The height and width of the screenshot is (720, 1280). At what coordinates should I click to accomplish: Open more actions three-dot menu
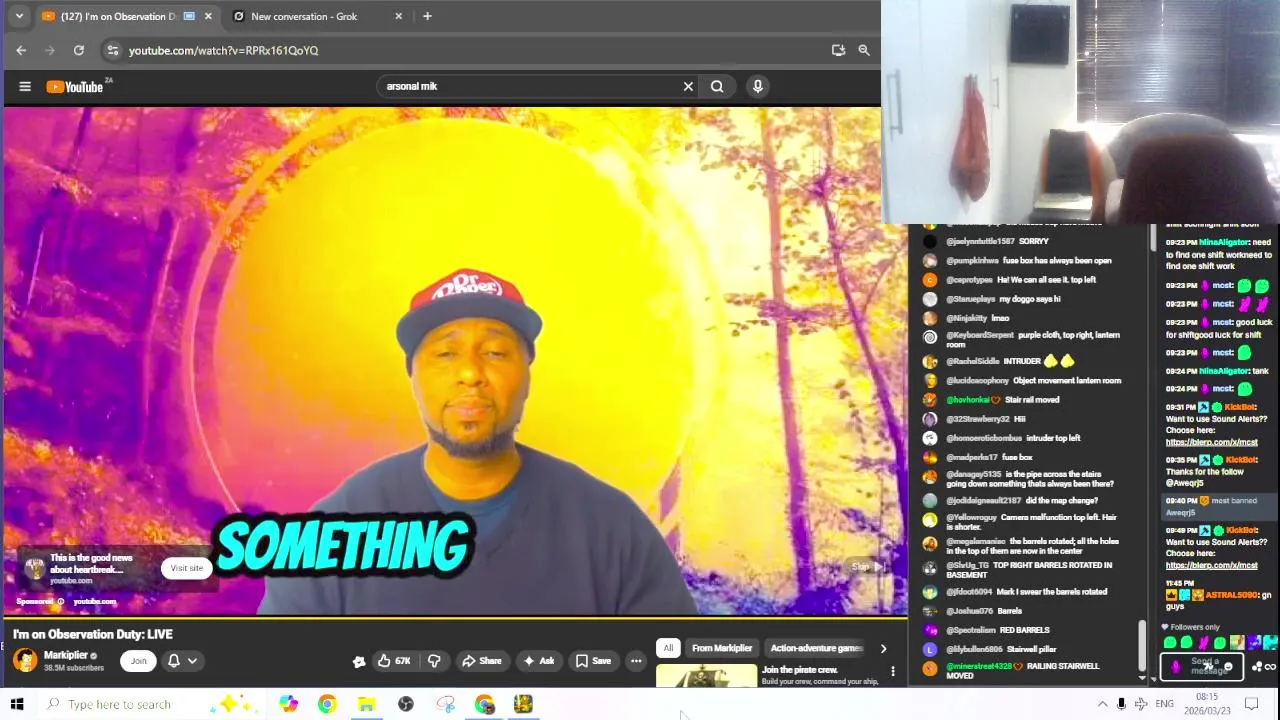(x=636, y=661)
